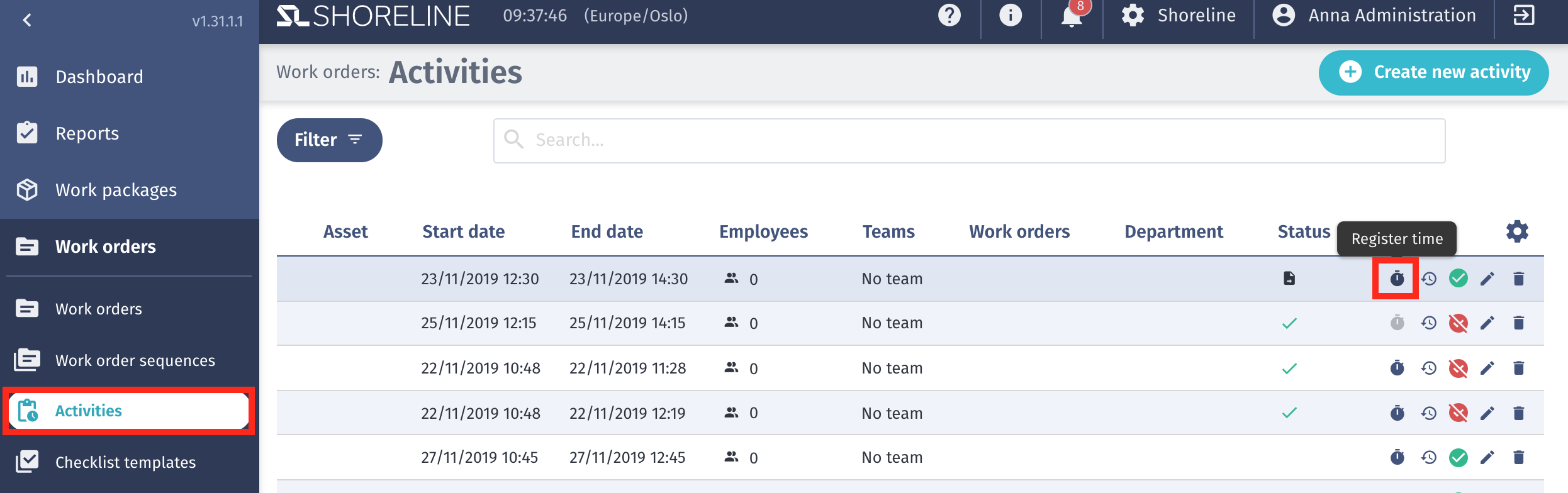Click Create new activity button
Screen dimensions: 1568x493
(x=1433, y=72)
